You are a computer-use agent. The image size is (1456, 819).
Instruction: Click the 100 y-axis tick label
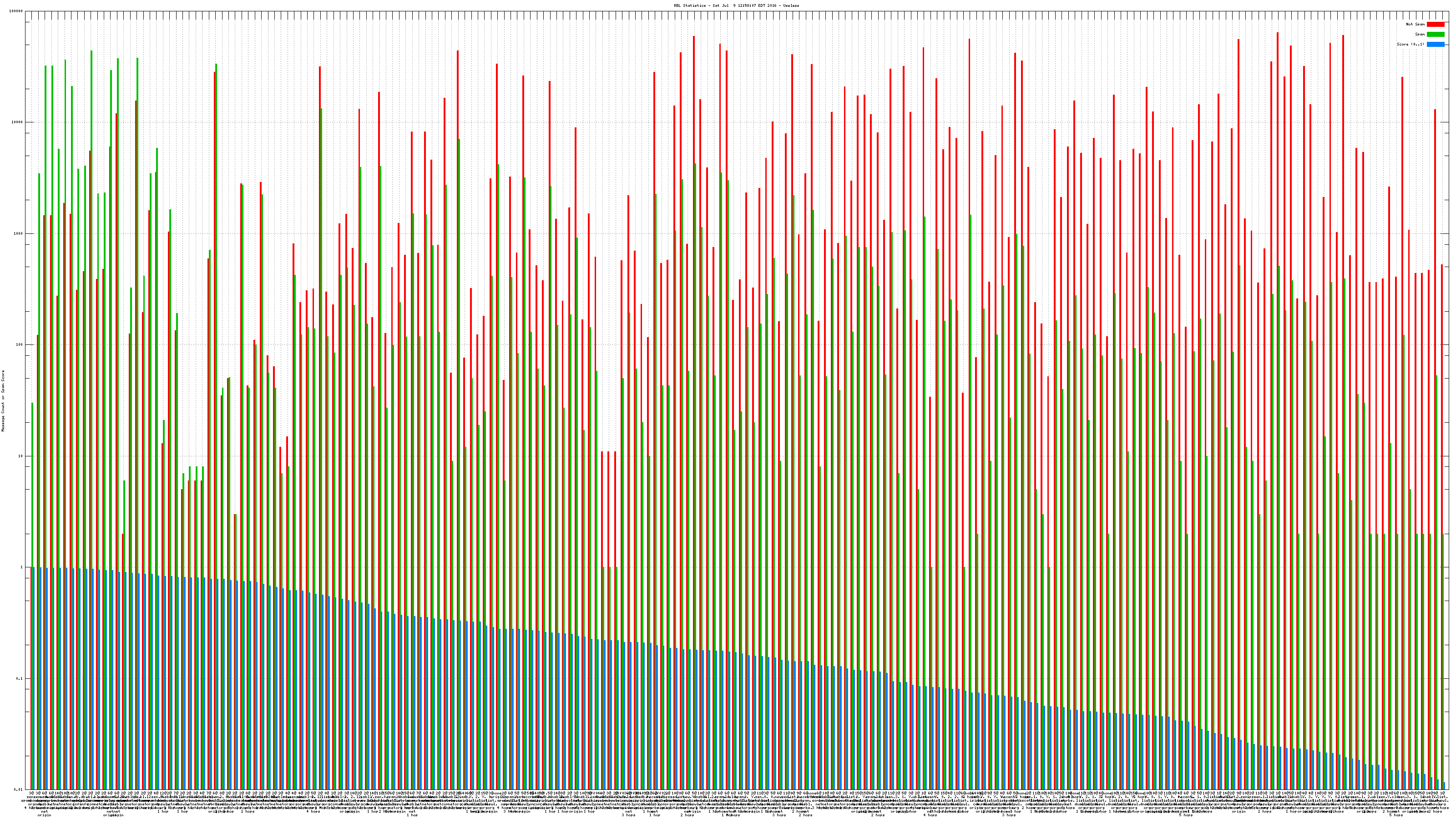point(20,345)
